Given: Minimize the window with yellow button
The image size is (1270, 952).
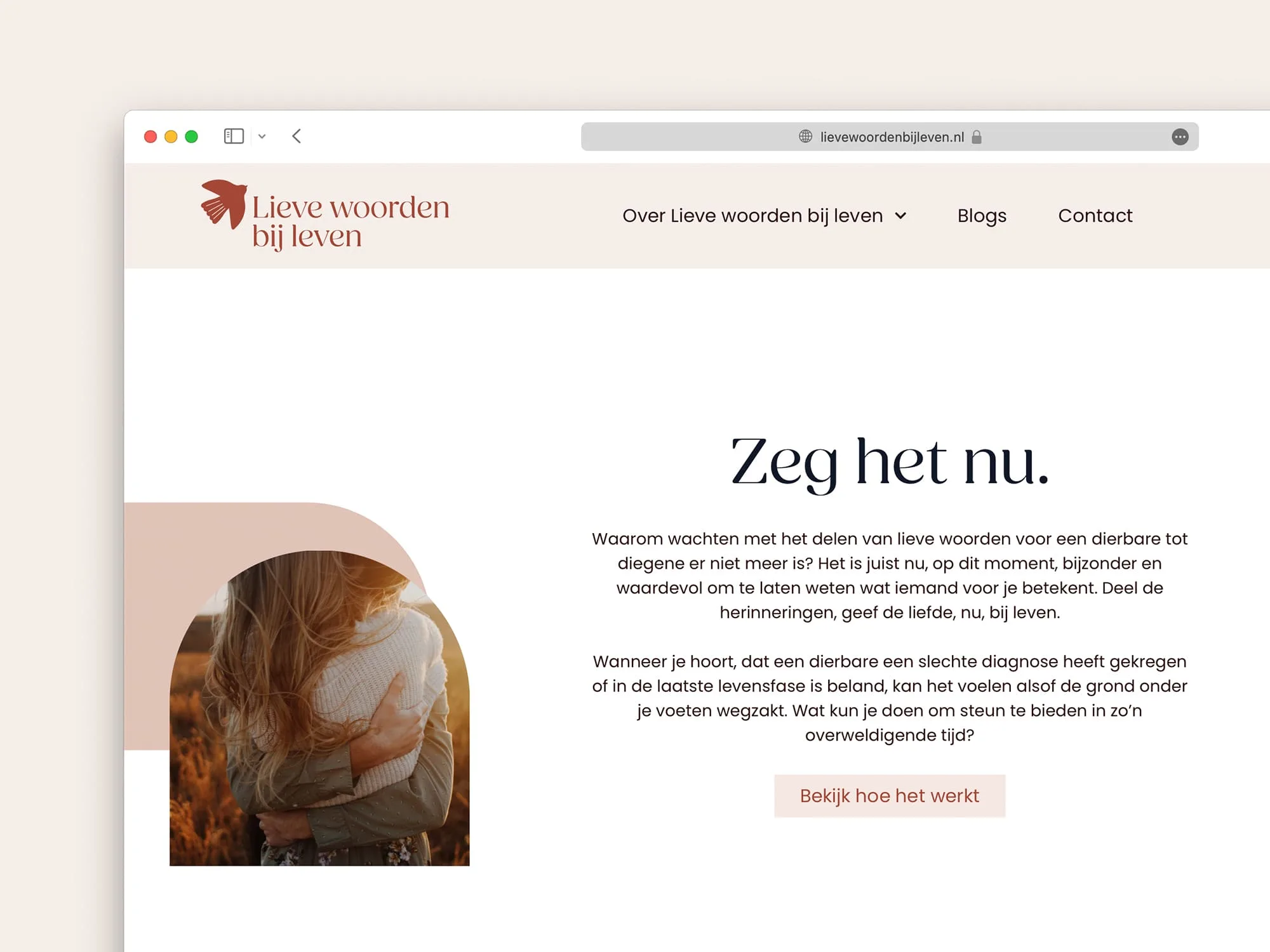Looking at the screenshot, I should (x=171, y=136).
